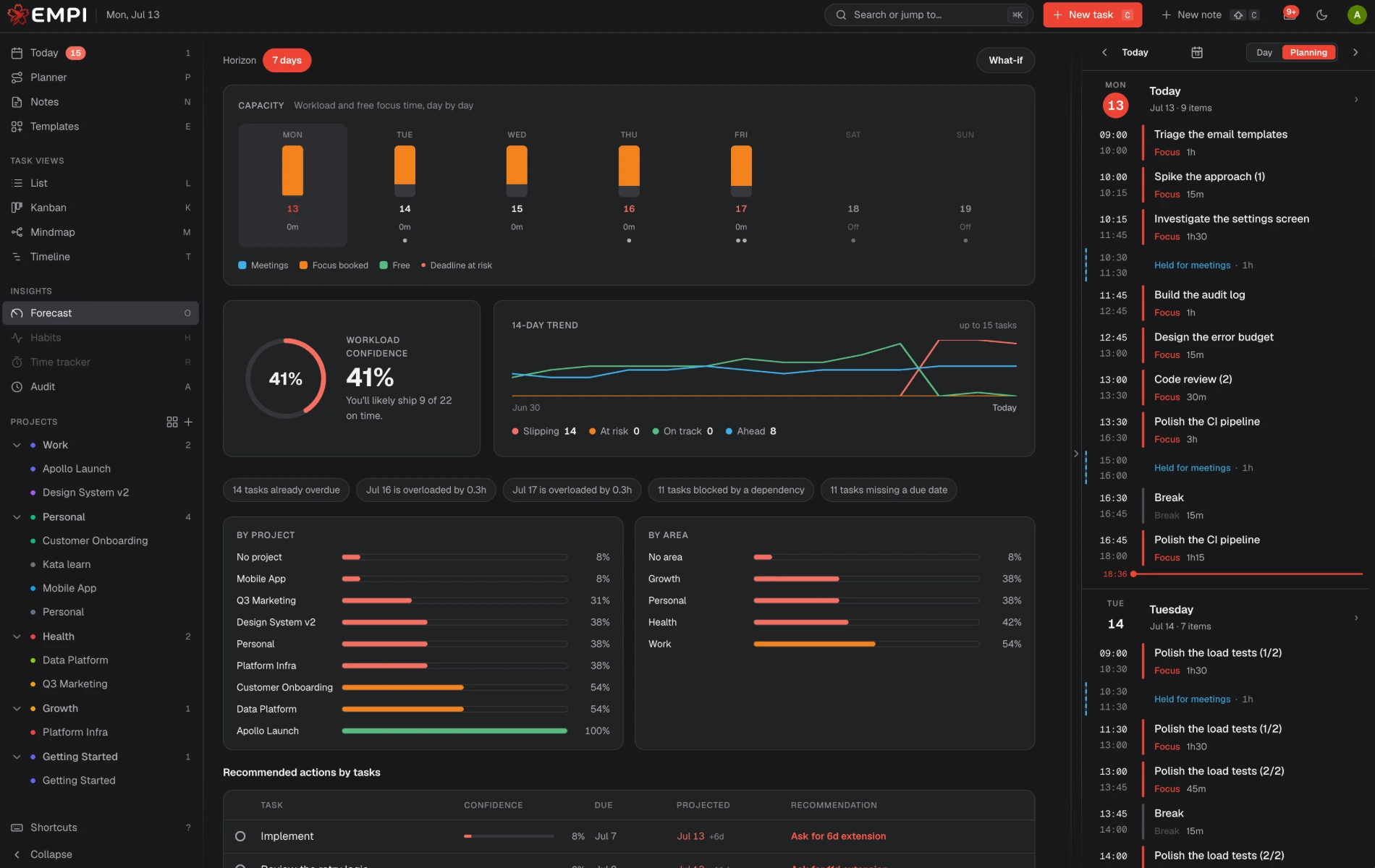The height and width of the screenshot is (868, 1375).
Task: Open the Timeline task view
Action: [x=101, y=257]
